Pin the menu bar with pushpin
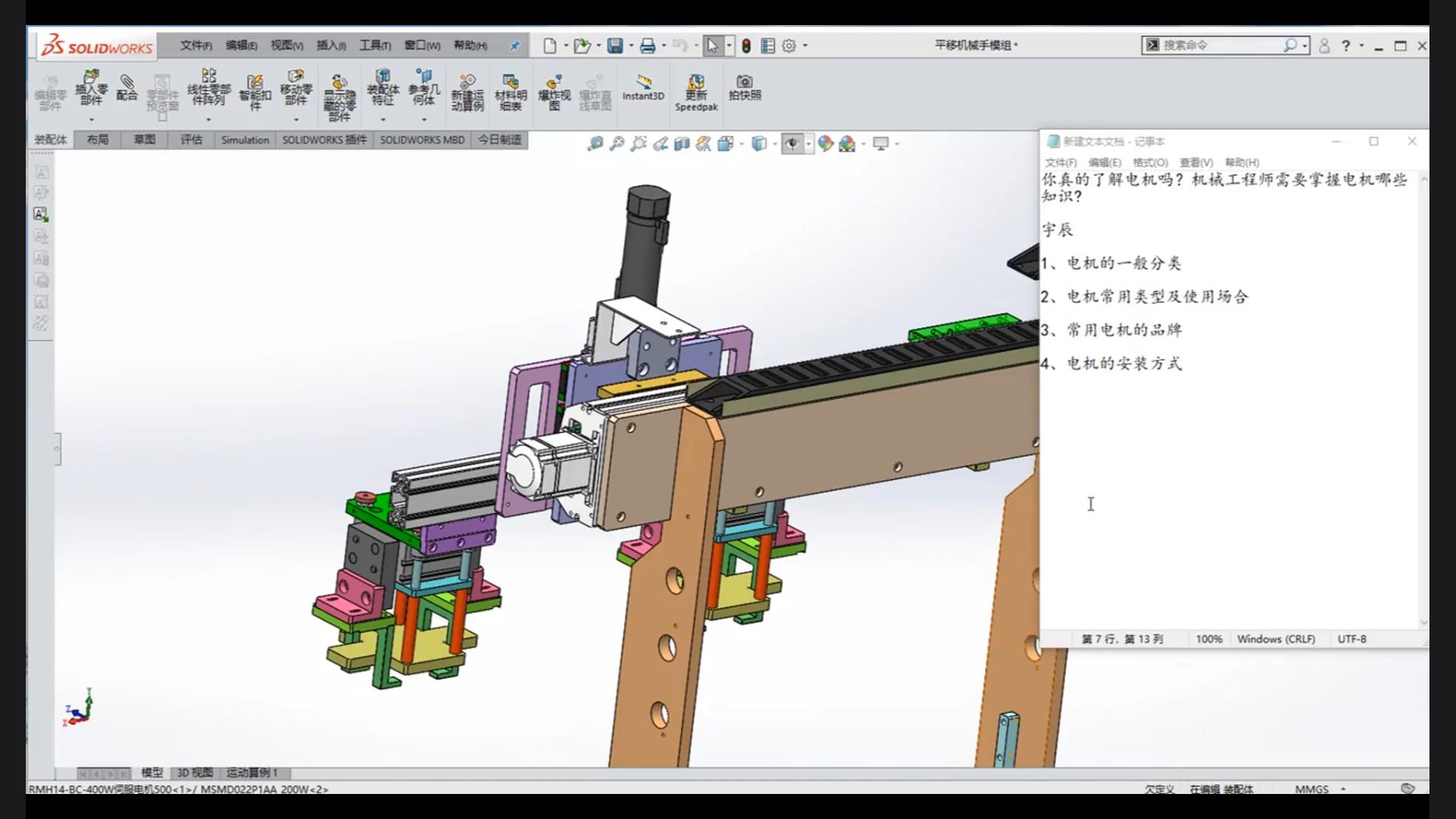 (x=514, y=45)
